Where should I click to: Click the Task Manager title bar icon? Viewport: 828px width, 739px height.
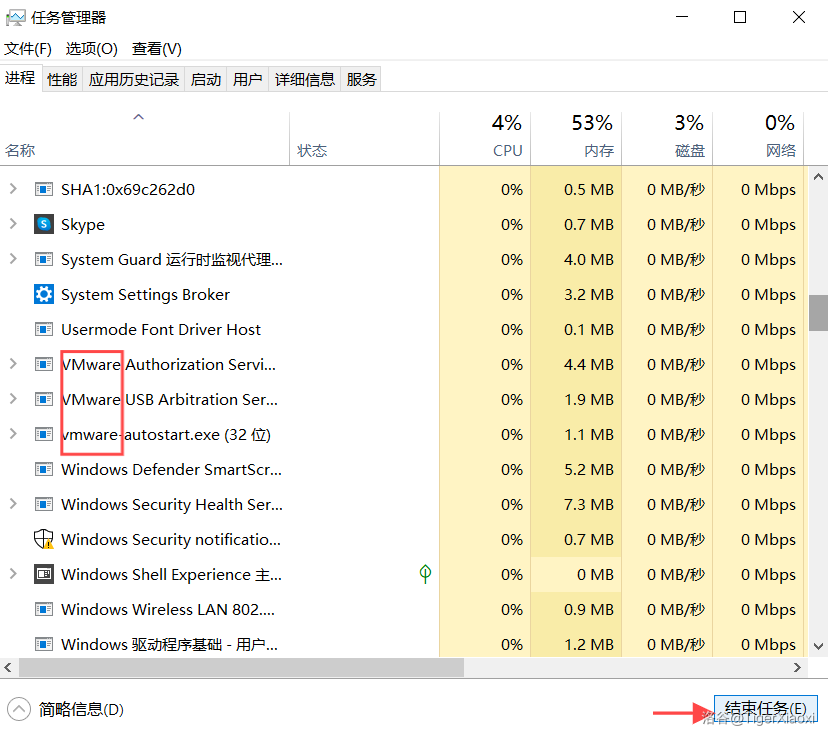tap(16, 17)
